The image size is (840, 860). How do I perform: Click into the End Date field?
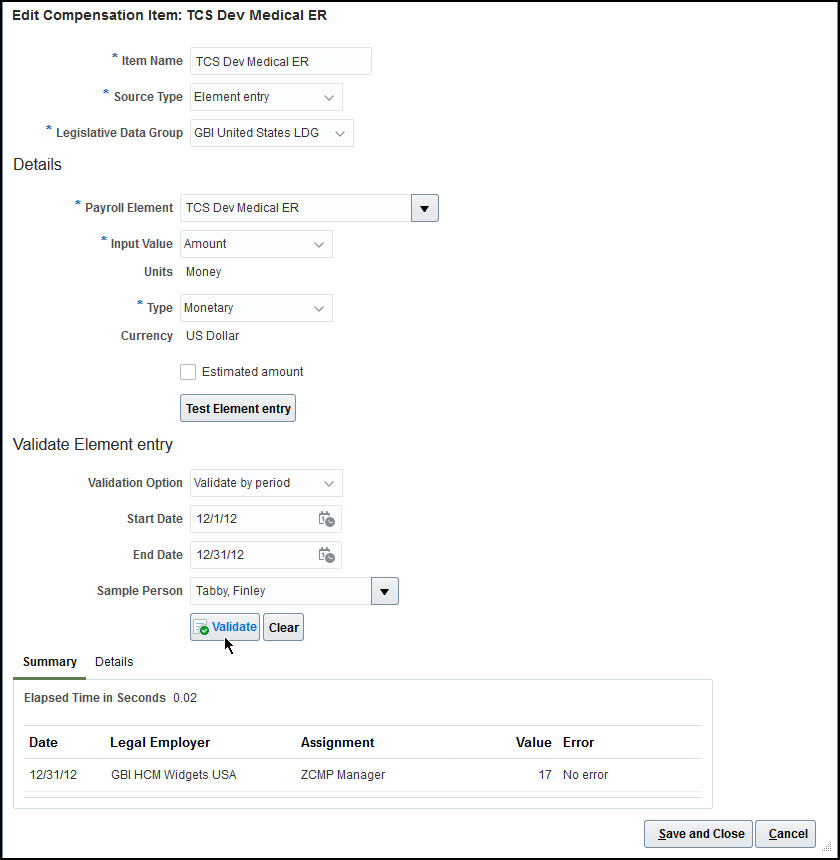tap(252, 555)
